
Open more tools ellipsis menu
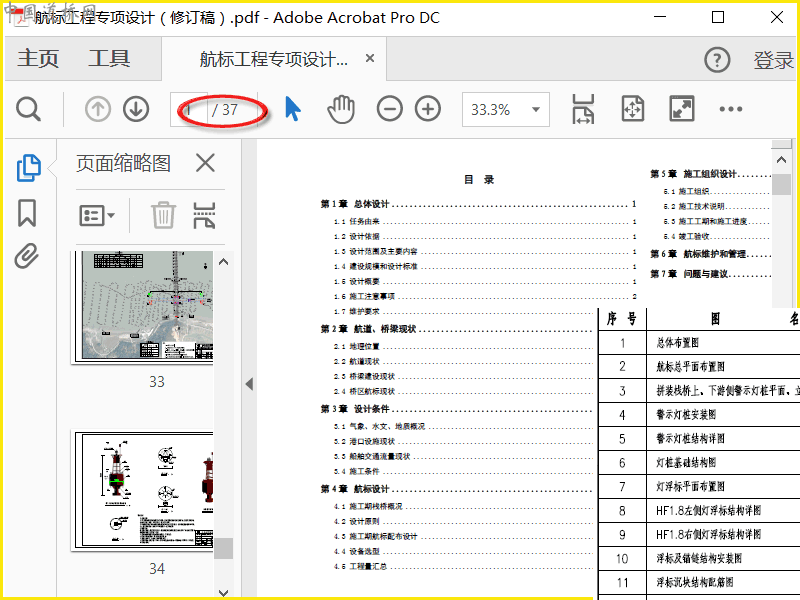731,109
